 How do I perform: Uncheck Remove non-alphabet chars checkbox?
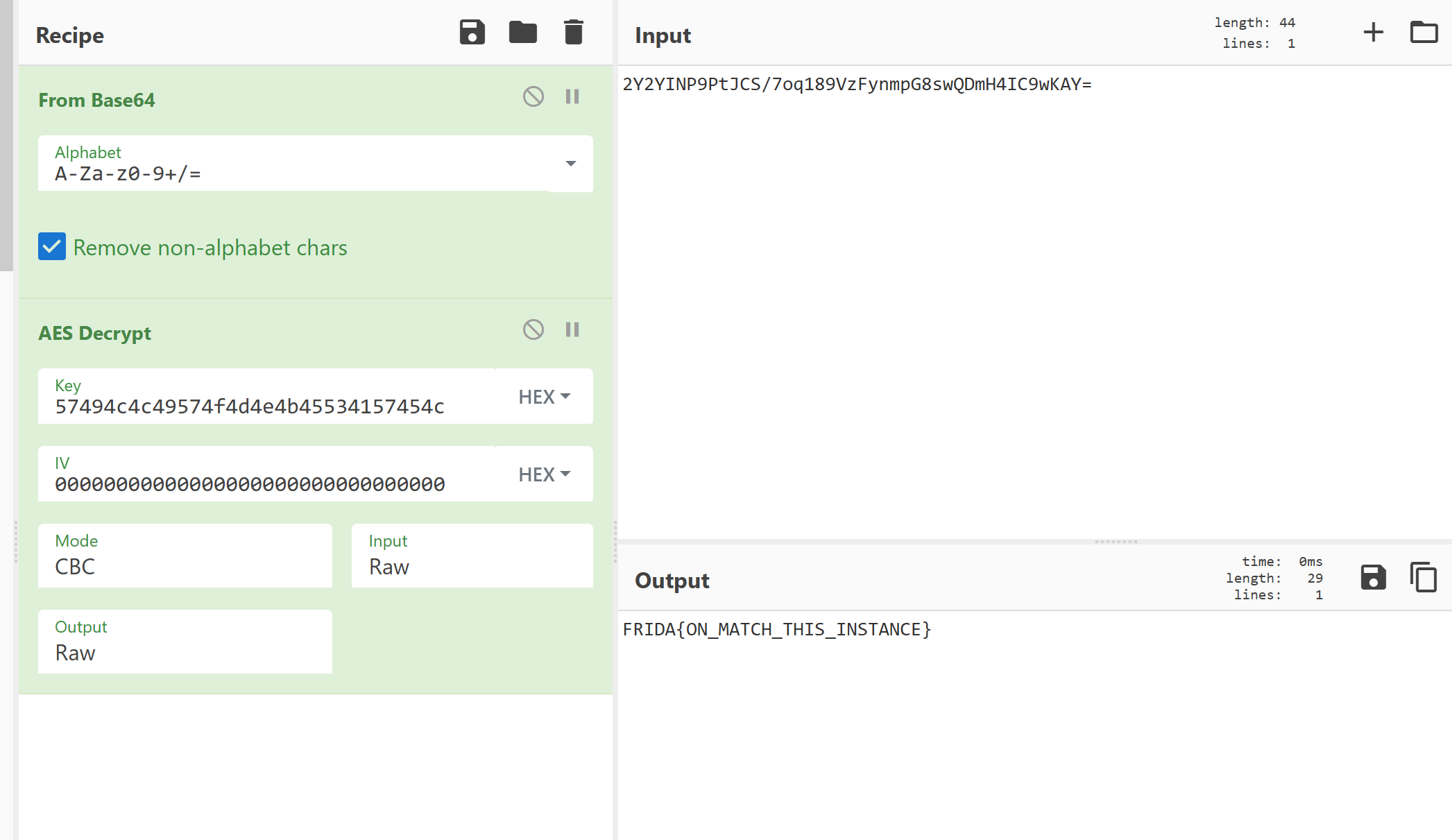[52, 247]
